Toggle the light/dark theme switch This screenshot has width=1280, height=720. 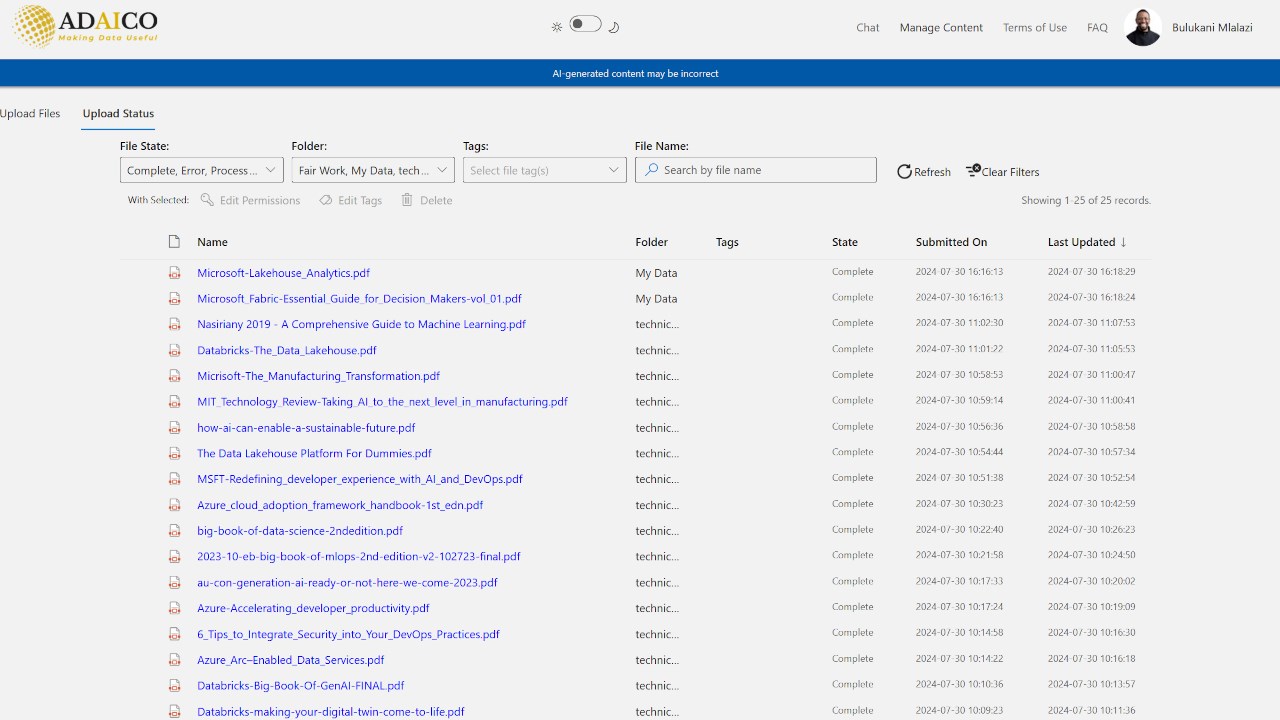tap(586, 24)
